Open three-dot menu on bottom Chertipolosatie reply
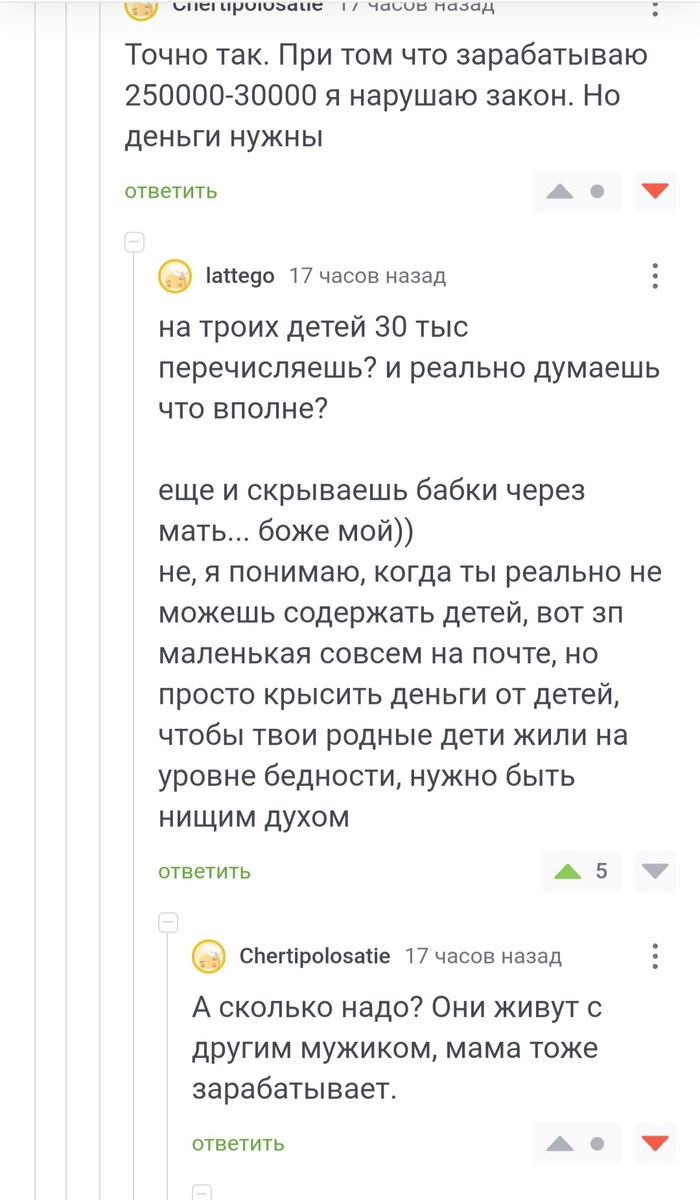 click(x=655, y=956)
